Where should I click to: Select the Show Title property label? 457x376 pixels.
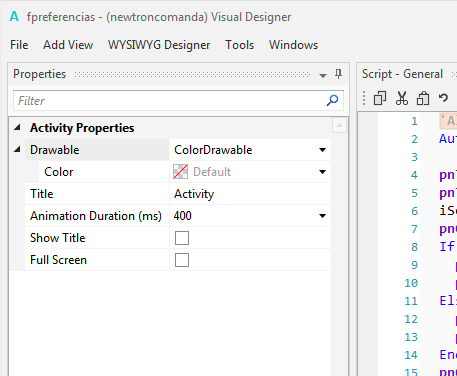tap(58, 238)
